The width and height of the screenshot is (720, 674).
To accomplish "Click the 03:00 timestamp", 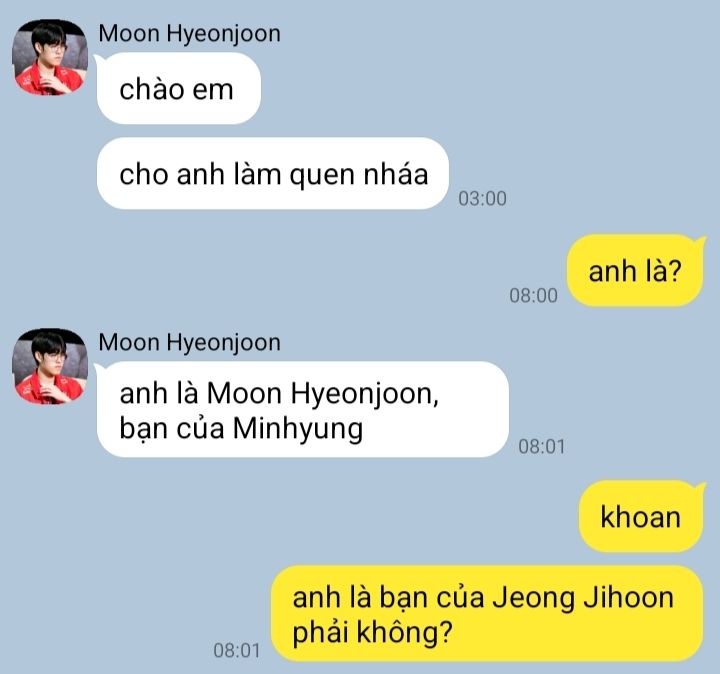I will pyautogui.click(x=482, y=199).
